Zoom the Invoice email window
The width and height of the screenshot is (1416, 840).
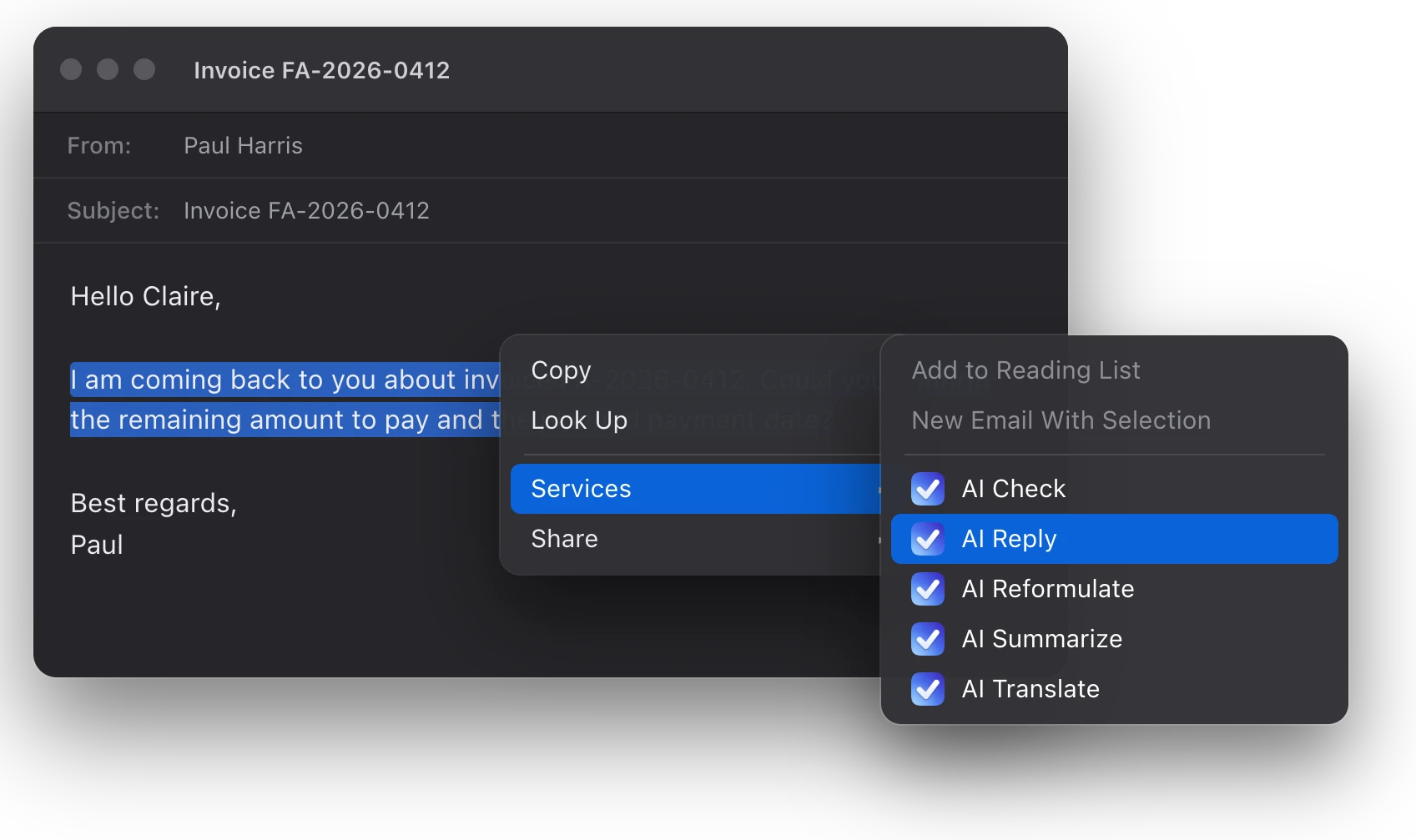[144, 69]
